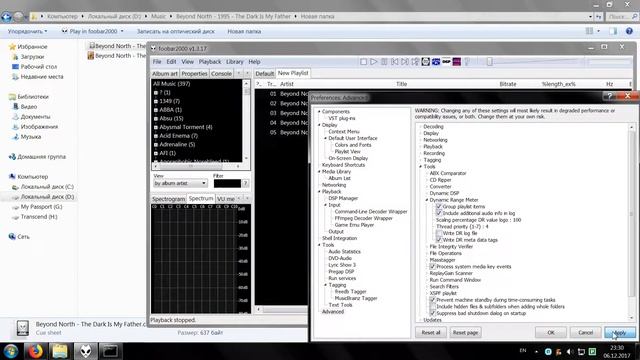Screen dimensions: 640x360
Task: Click the Firefox icon on the taskbar
Action: pos(36,351)
